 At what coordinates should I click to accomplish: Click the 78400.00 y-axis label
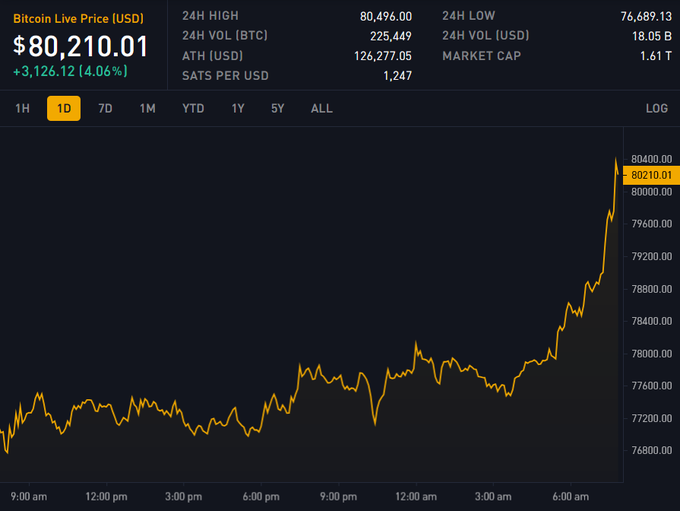651,321
